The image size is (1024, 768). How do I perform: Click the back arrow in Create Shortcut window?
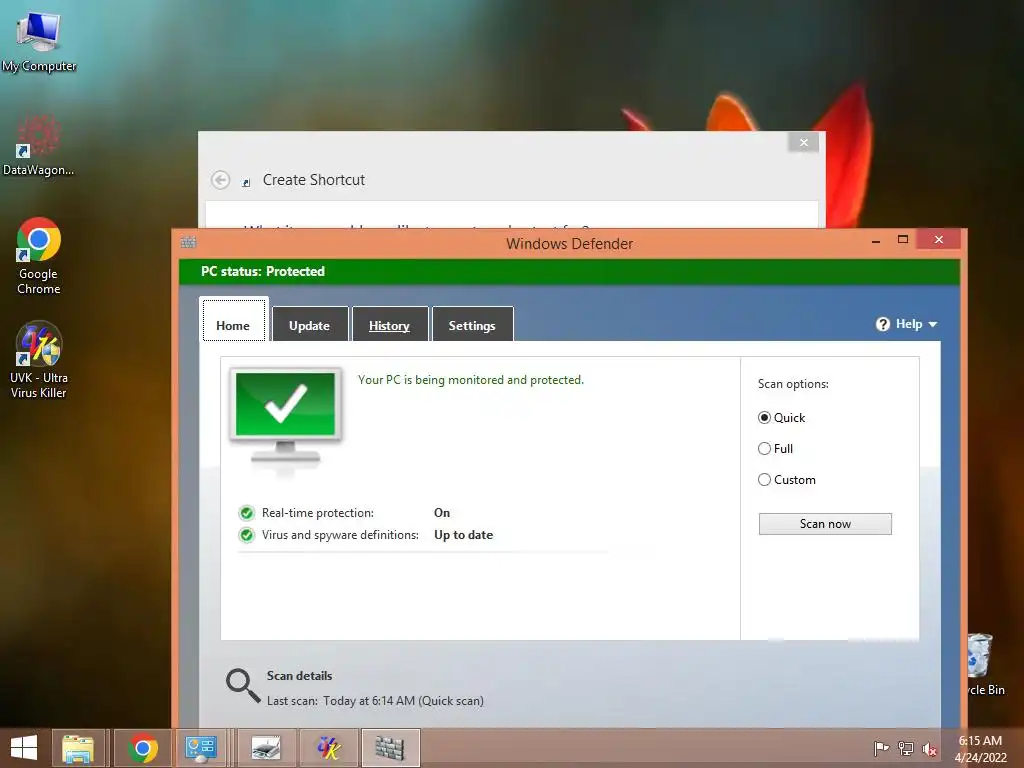tap(221, 180)
